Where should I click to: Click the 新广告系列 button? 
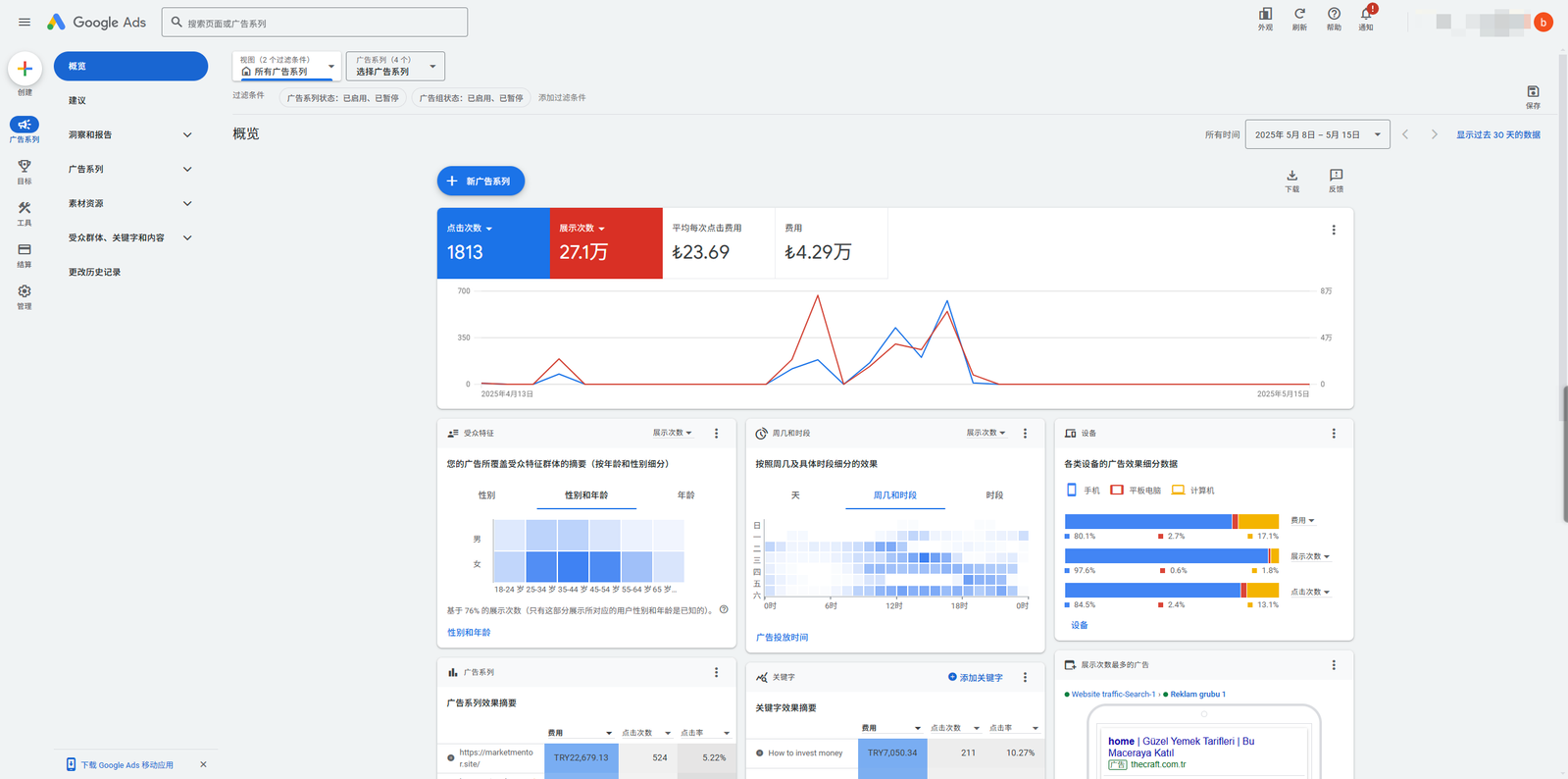[481, 182]
